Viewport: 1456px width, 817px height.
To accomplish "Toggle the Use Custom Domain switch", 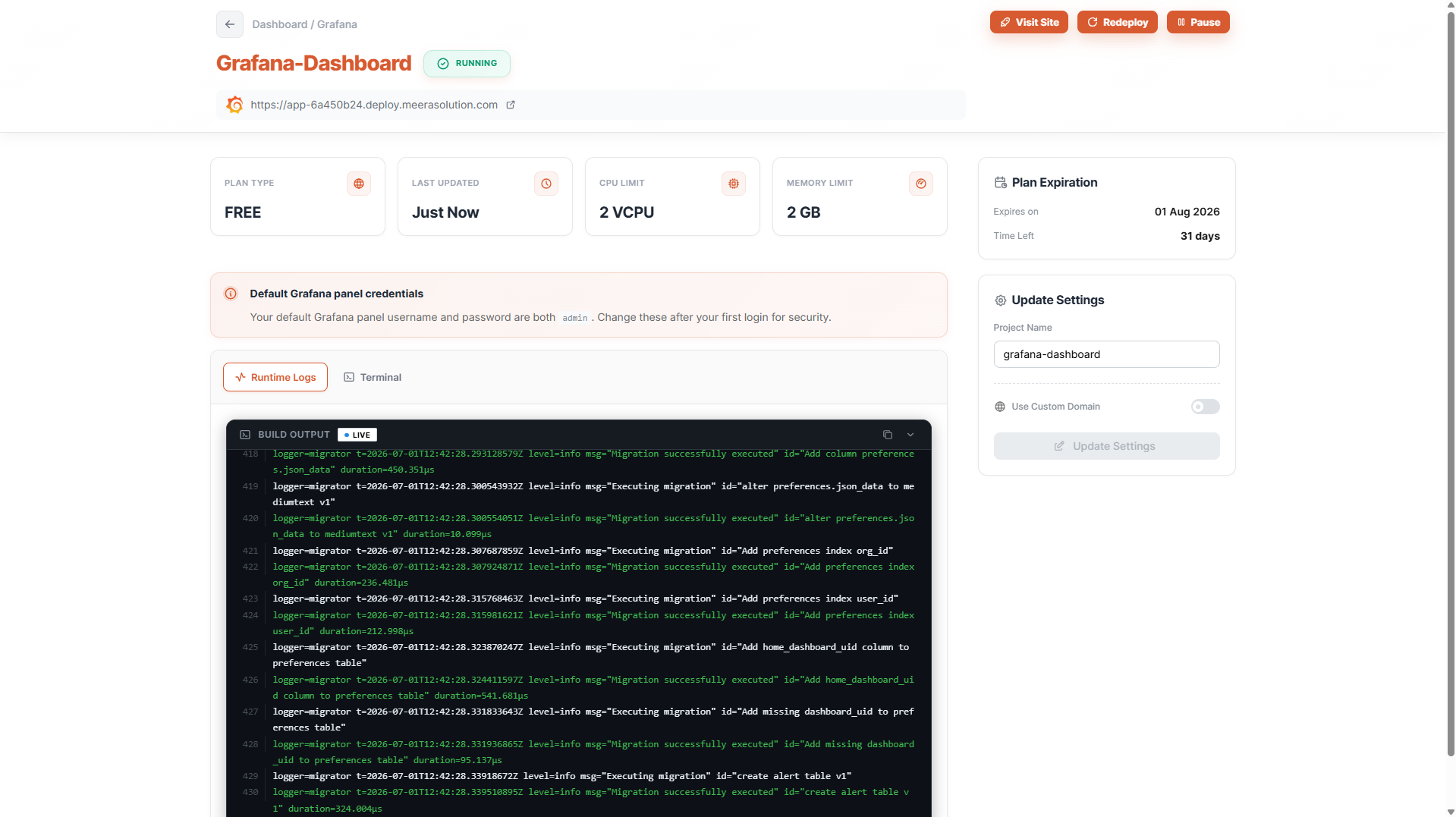I will (x=1205, y=407).
